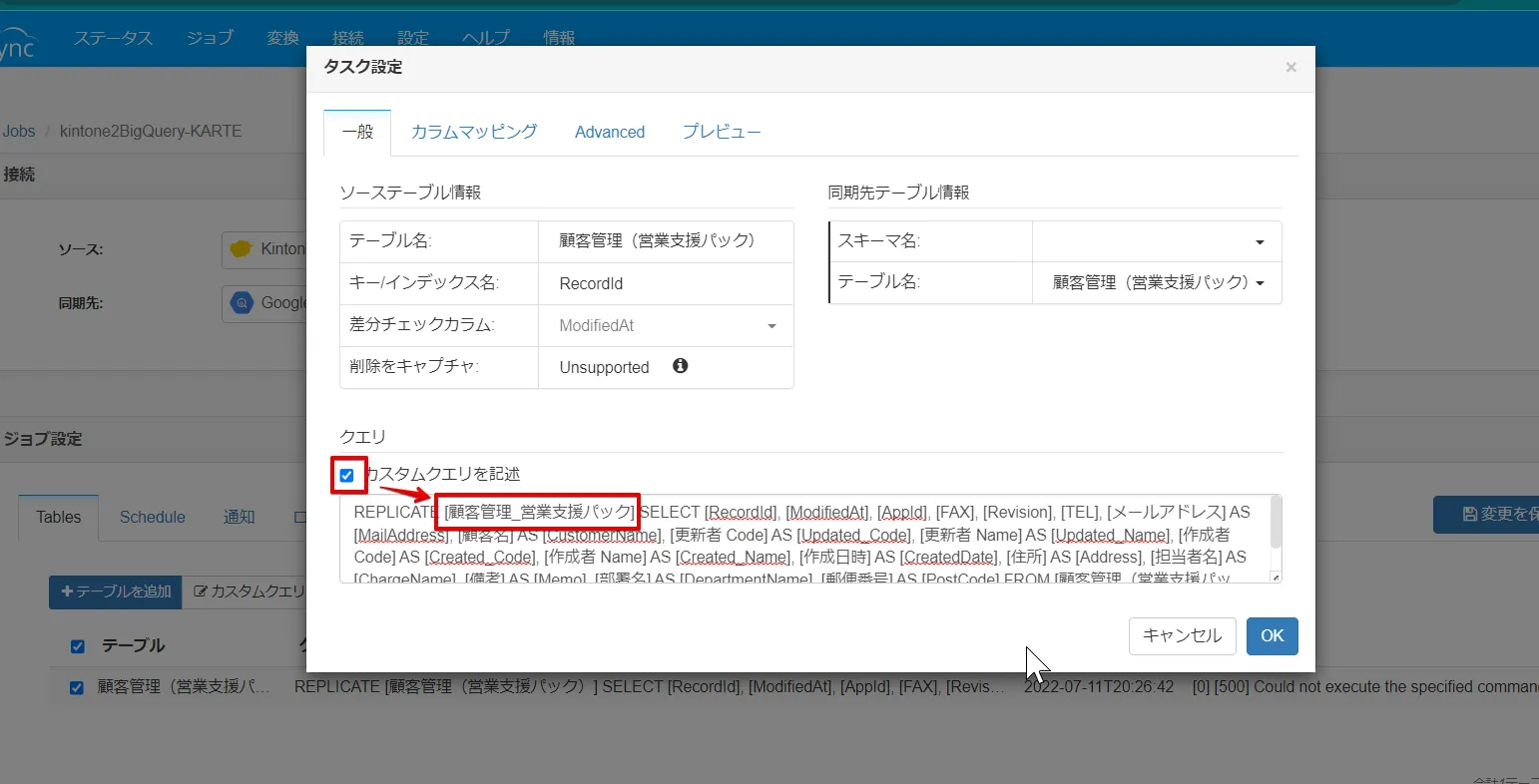Open the Advanced tab
This screenshot has height=784, width=1539.
point(610,132)
